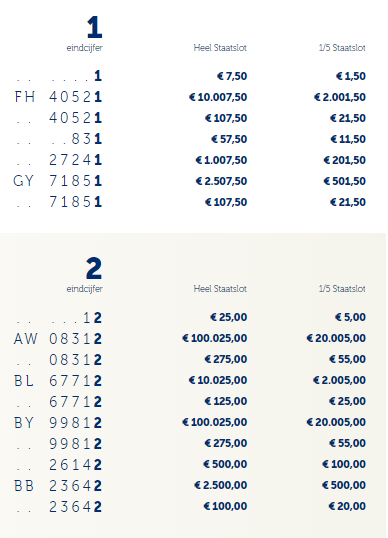The image size is (388, 538).
Task: Click the € 1.007,50 Heel Staatslot prize
Action: click(x=221, y=160)
